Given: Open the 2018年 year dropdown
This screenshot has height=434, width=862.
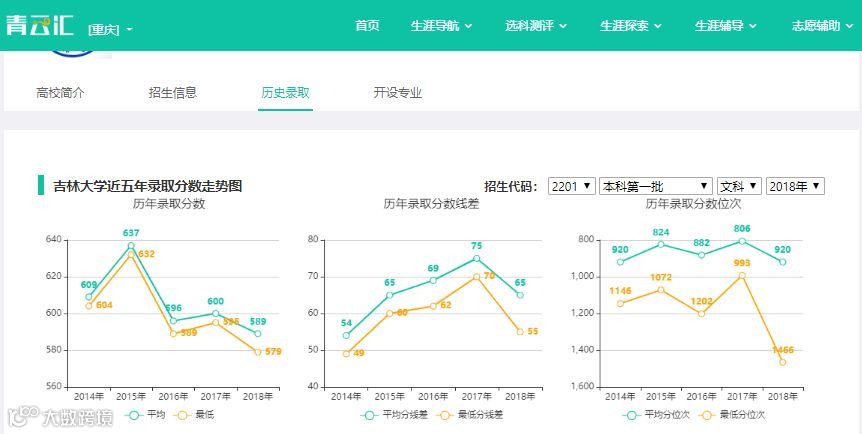Looking at the screenshot, I should pos(795,186).
